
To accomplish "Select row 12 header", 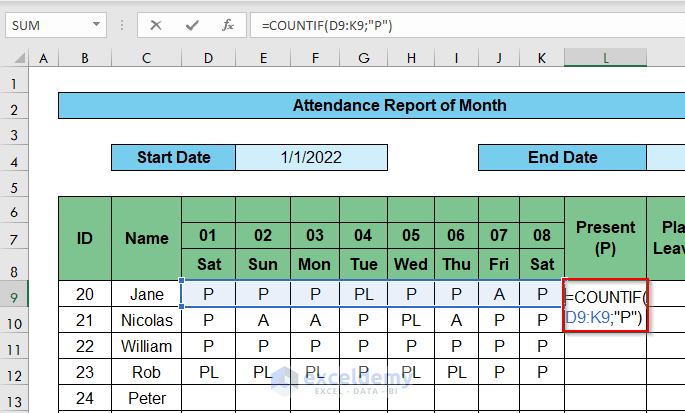I will (x=14, y=372).
